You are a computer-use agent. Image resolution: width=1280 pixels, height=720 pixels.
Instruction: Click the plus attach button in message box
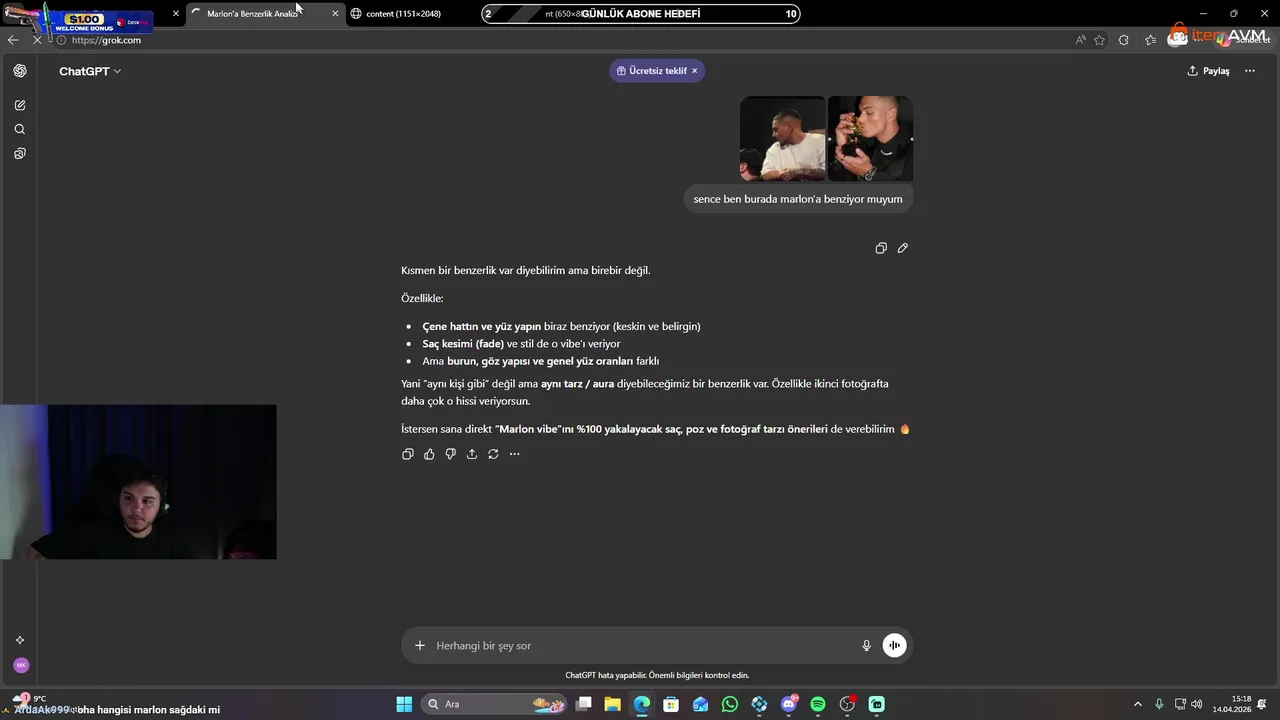pyautogui.click(x=420, y=646)
